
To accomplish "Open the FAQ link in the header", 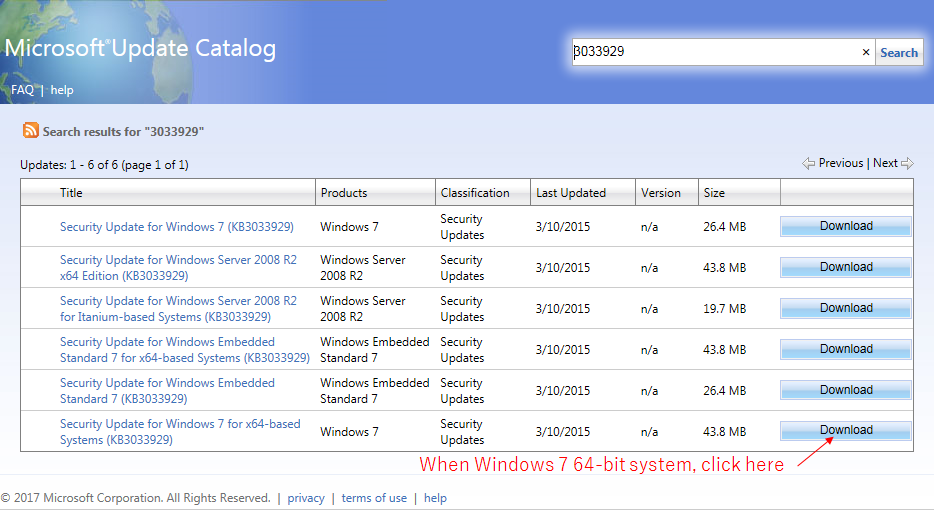I will point(23,90).
